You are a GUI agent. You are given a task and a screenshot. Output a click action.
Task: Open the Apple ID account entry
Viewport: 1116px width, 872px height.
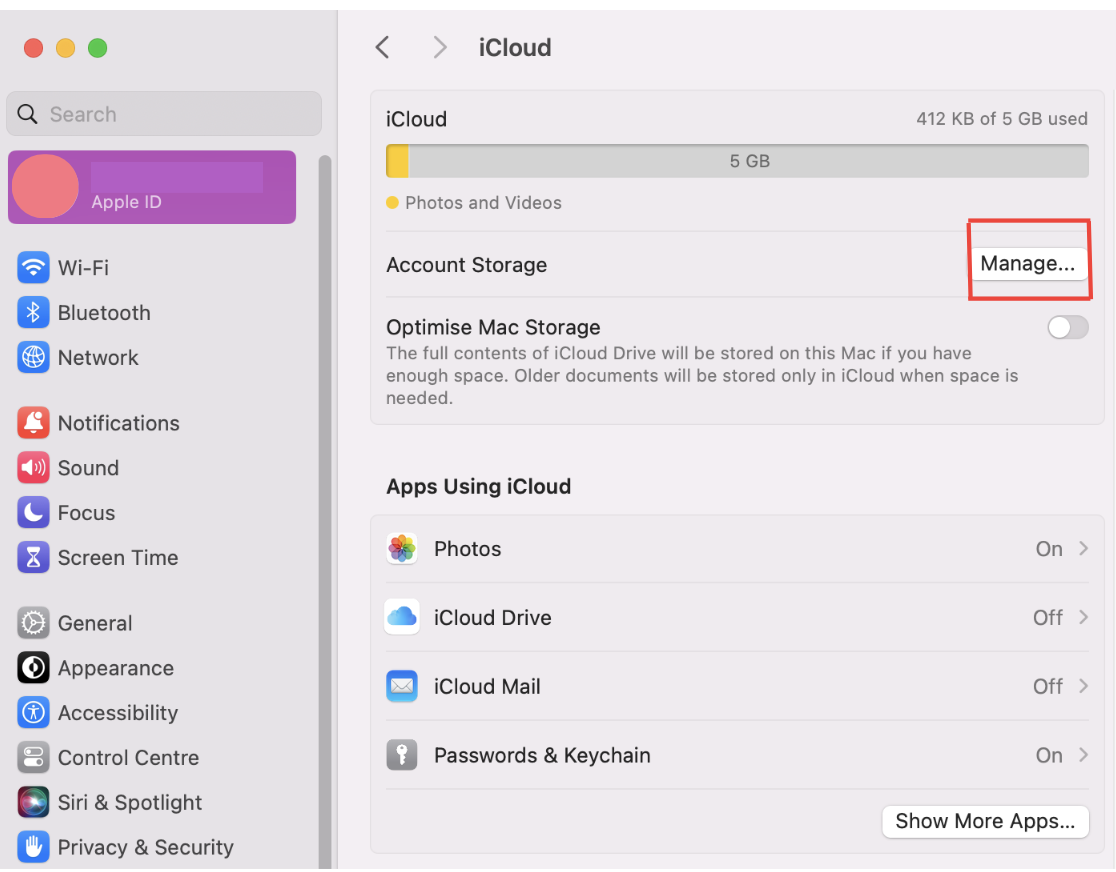[152, 187]
